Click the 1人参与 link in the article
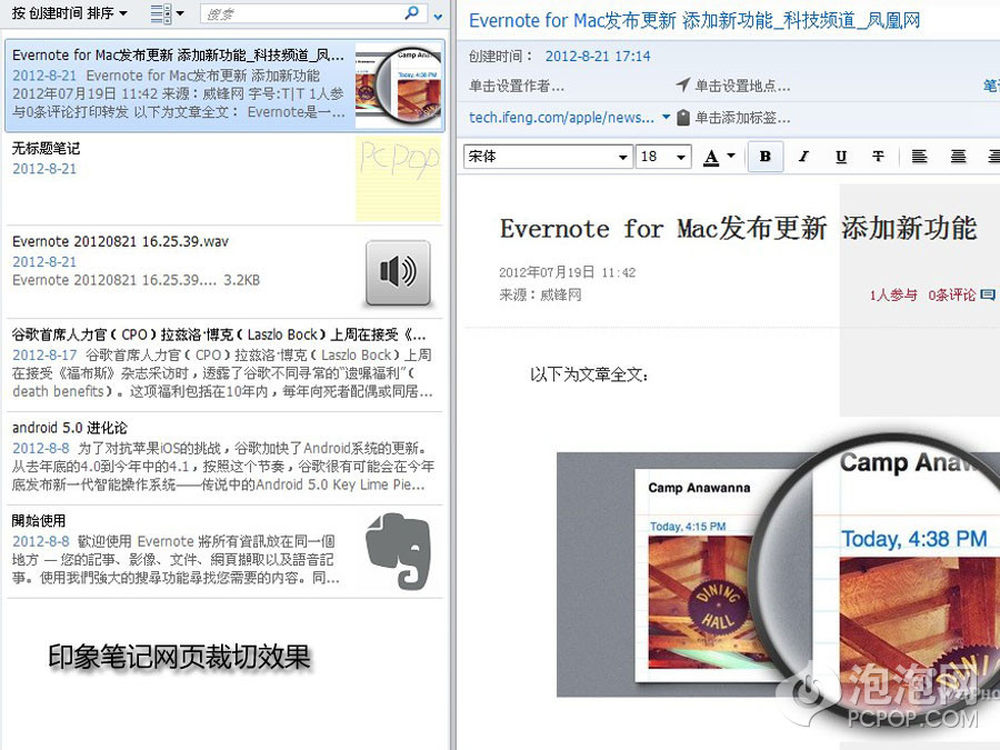The height and width of the screenshot is (750, 1000). [x=893, y=295]
